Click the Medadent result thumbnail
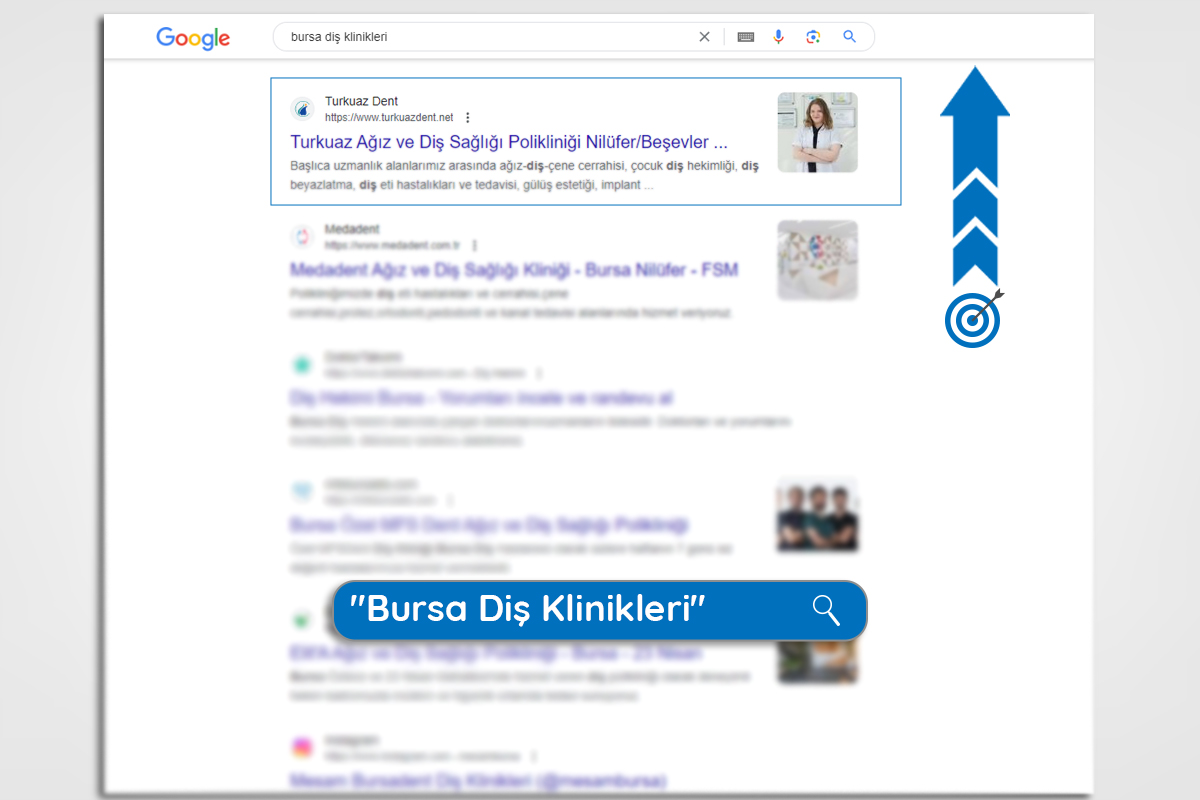This screenshot has height=800, width=1200. 817,260
